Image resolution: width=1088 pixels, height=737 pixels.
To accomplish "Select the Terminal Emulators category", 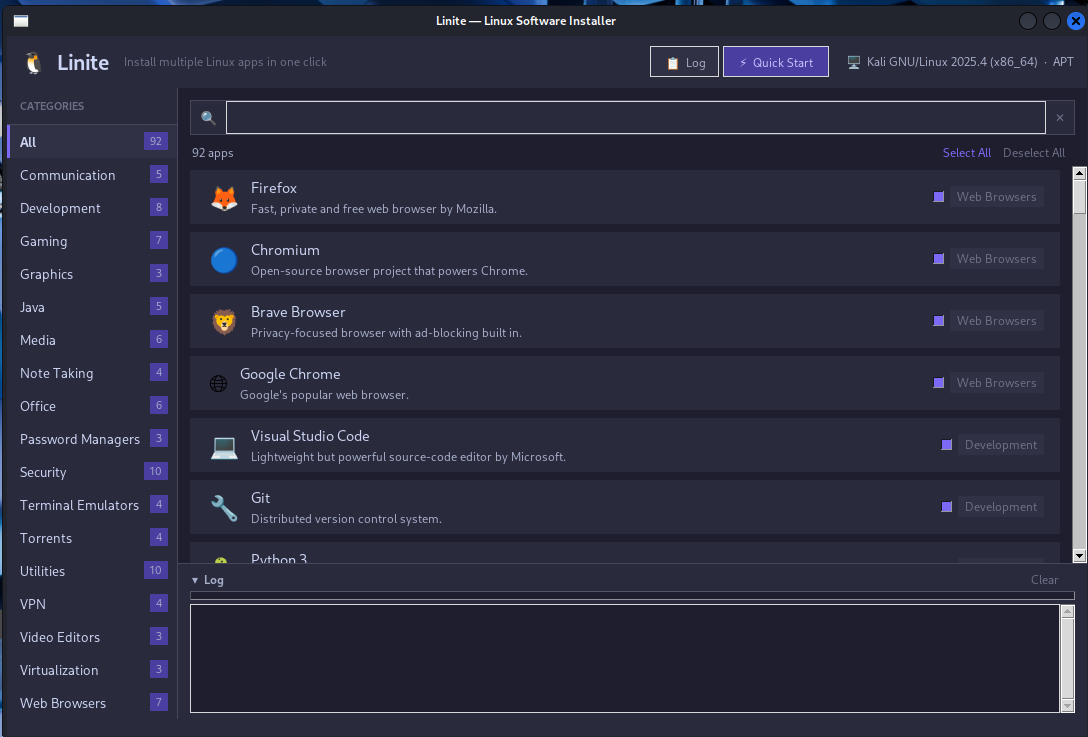I will tap(90, 505).
